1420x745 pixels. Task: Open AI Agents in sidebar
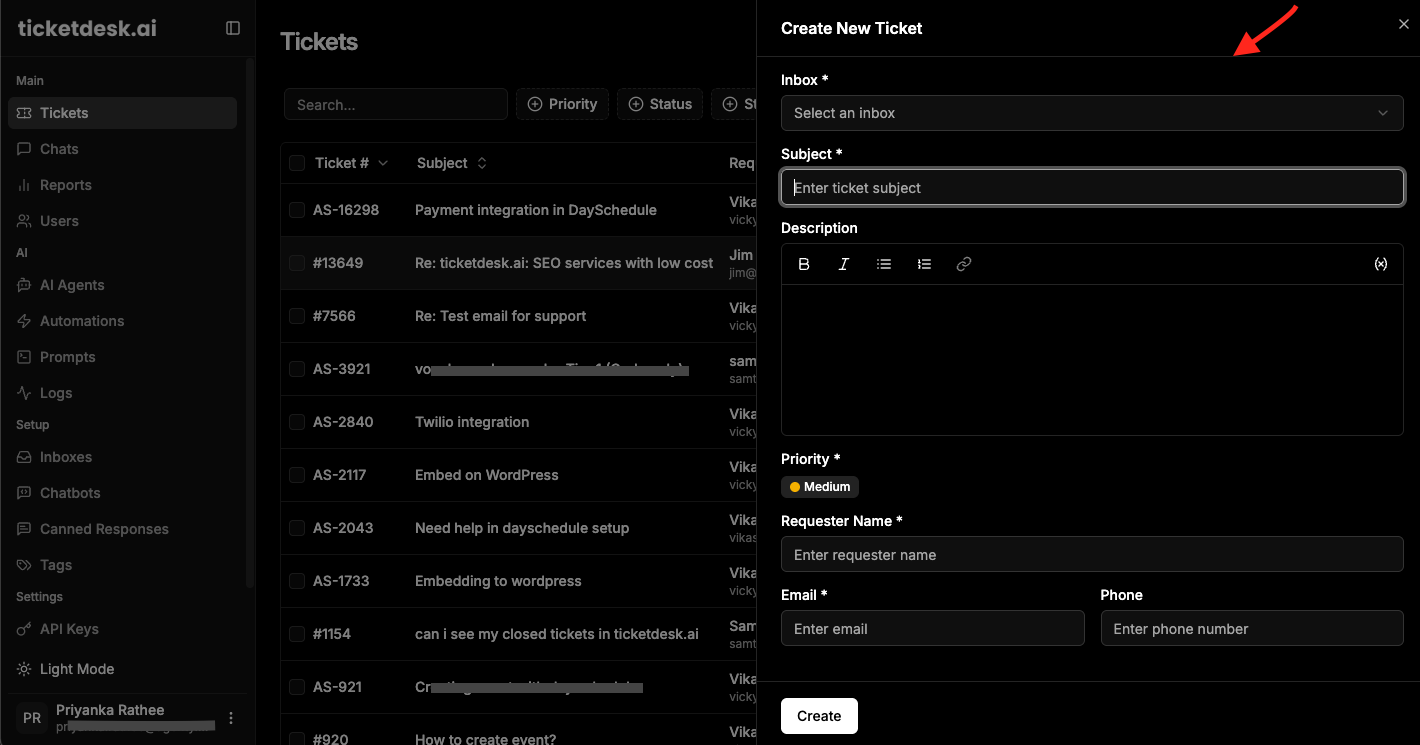[72, 285]
